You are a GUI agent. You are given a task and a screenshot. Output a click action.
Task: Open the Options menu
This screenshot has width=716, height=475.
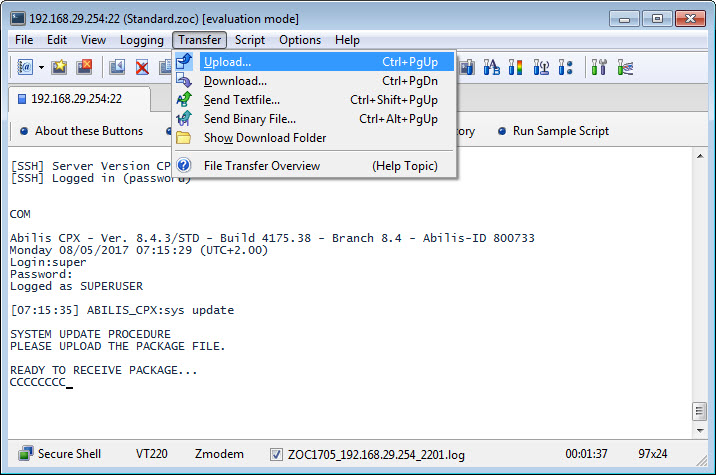[x=300, y=40]
